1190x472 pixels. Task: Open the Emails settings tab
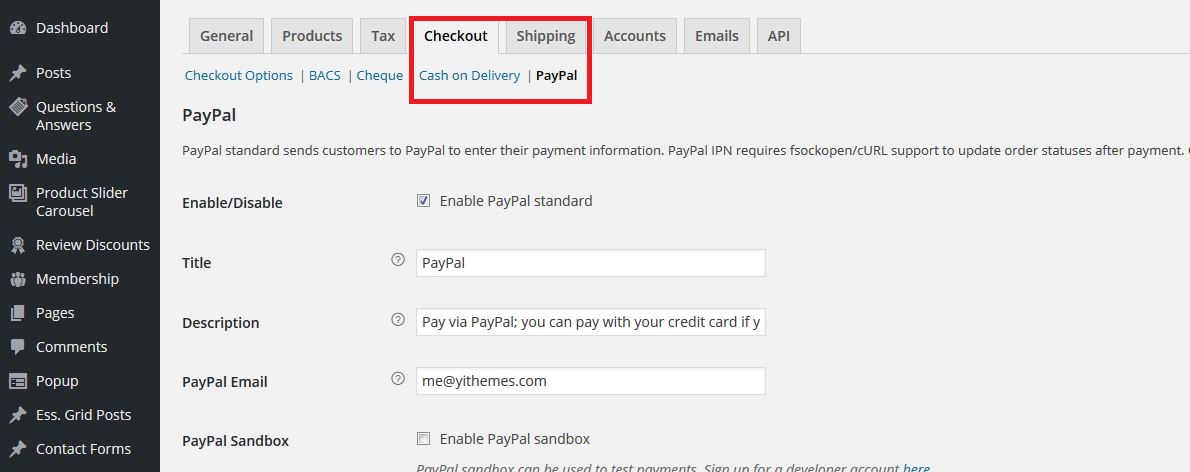[x=716, y=36]
